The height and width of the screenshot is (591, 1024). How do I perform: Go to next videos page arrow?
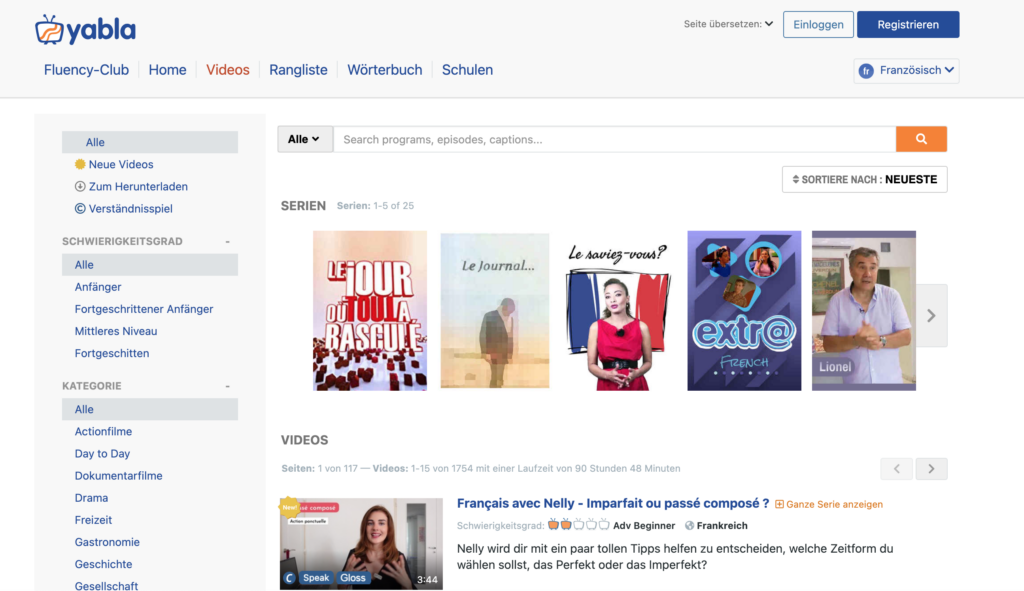[x=931, y=468]
